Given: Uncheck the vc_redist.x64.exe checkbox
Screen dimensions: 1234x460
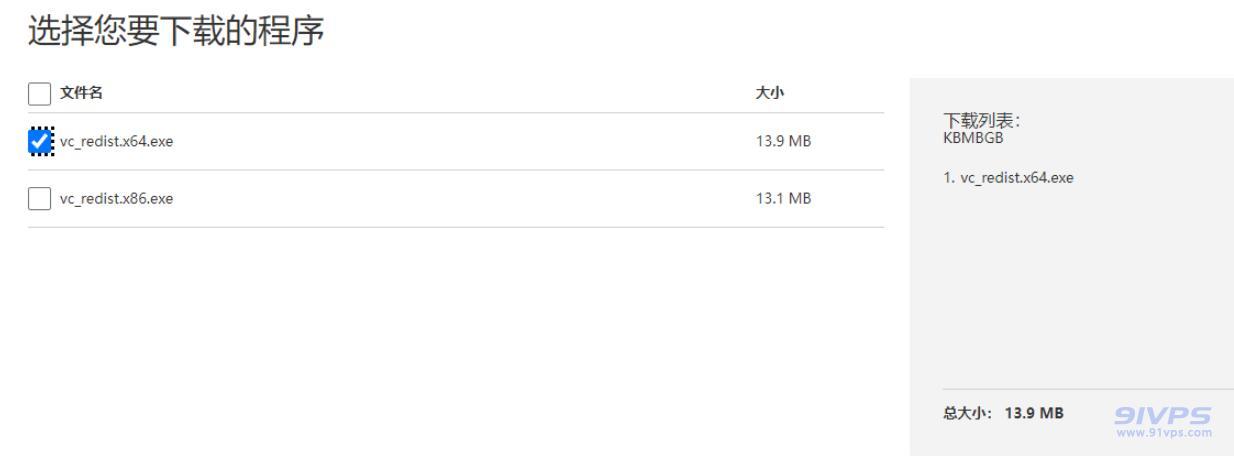Looking at the screenshot, I should [x=40, y=142].
